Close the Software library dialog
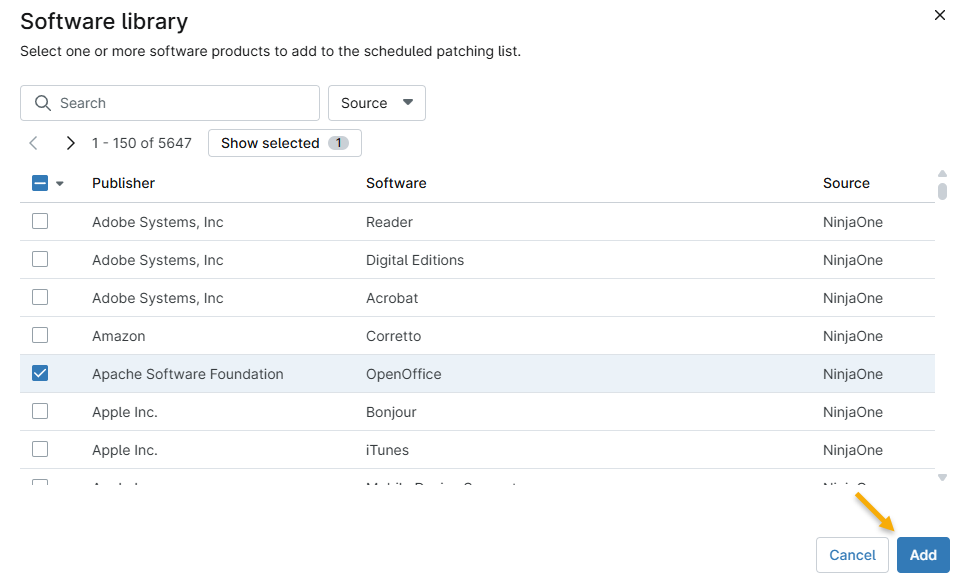Screen dimensions: 964x585 pyautogui.click(x=939, y=15)
